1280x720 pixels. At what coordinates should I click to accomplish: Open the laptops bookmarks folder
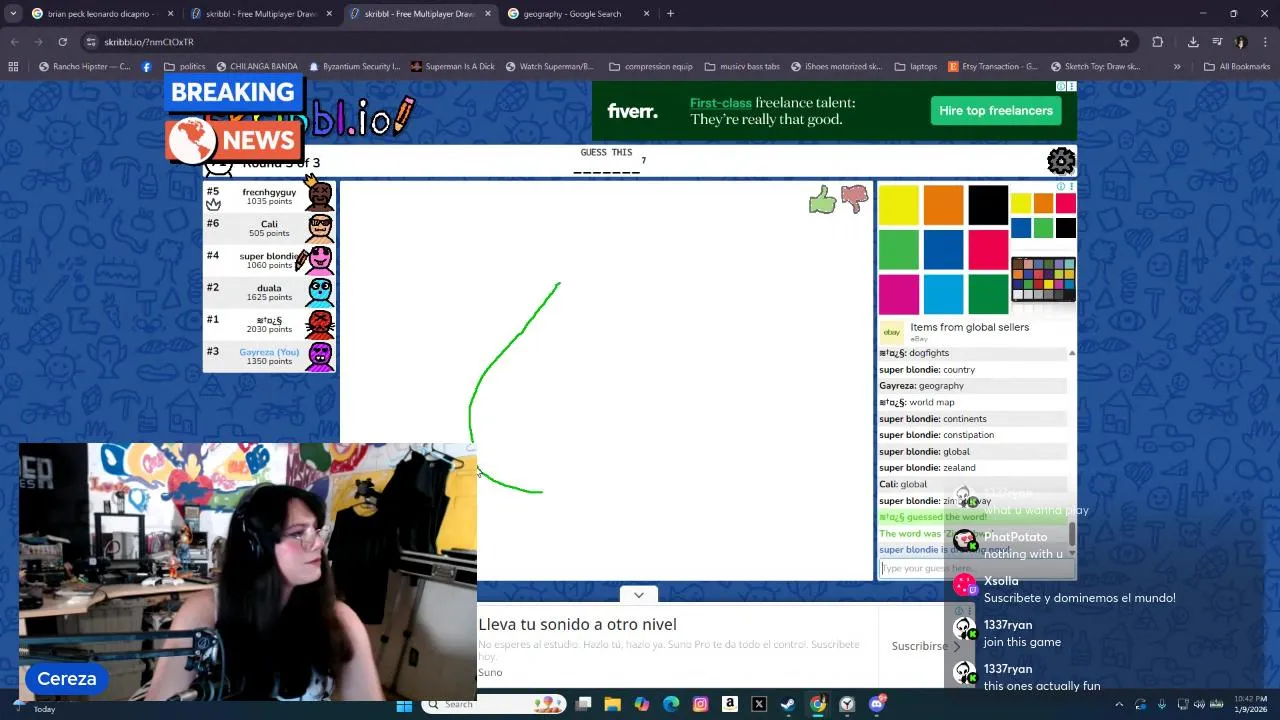(915, 67)
